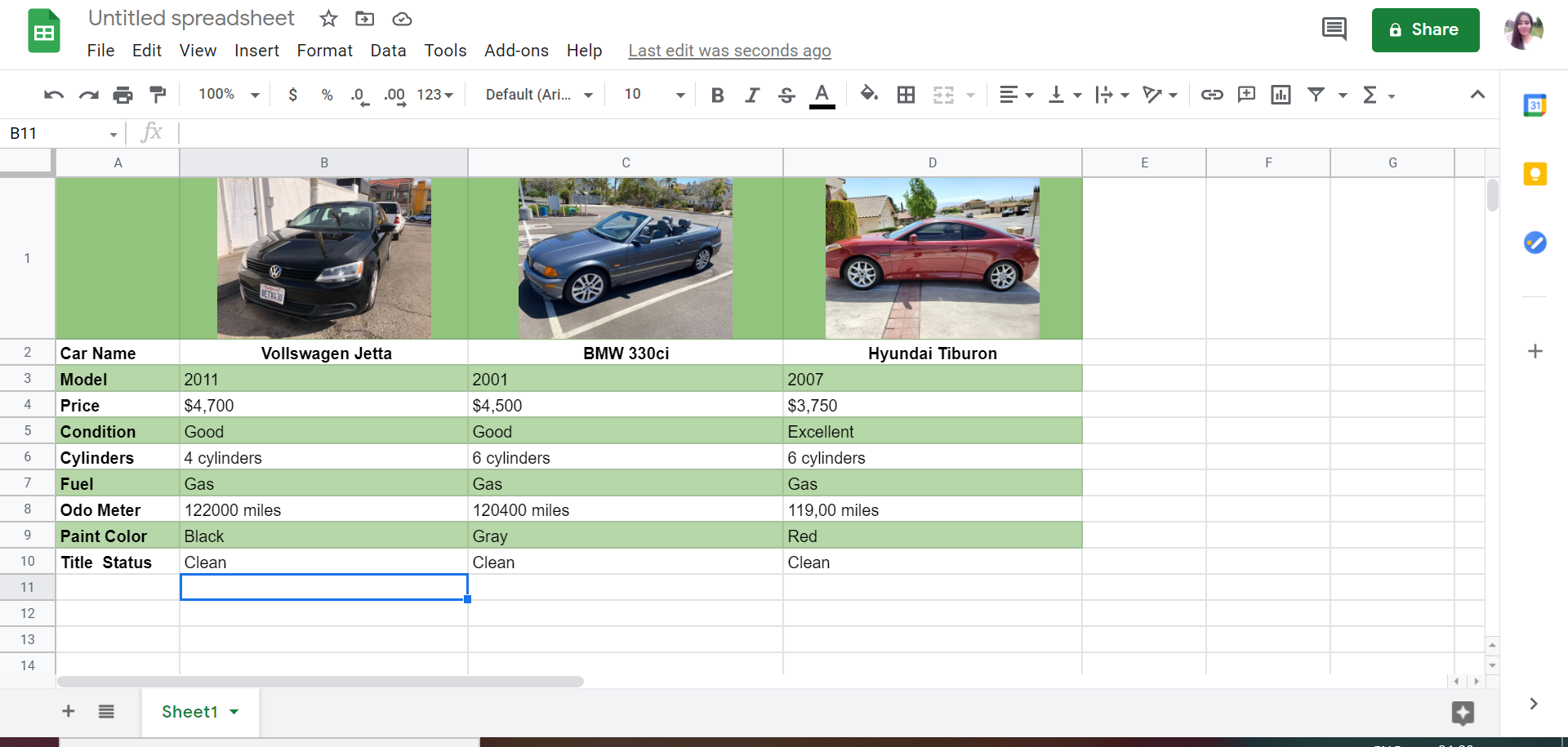Viewport: 1568px width, 747px height.
Task: Star the Untitled spreadsheet
Action: click(328, 19)
